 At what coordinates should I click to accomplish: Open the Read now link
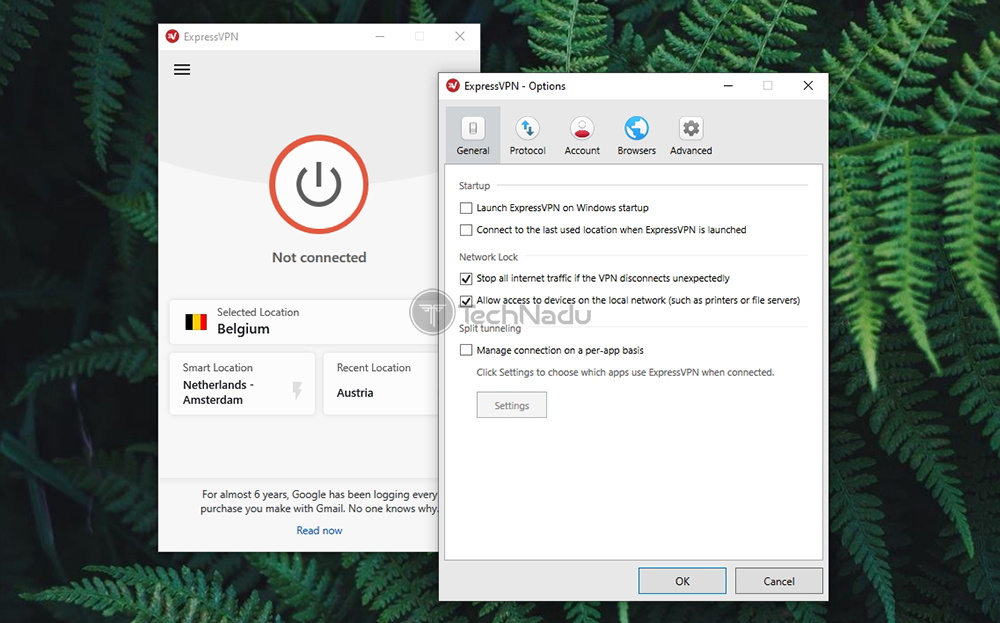(x=319, y=530)
